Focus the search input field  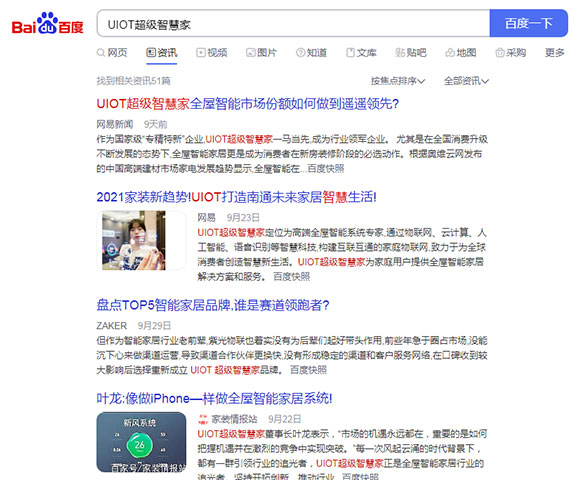click(x=293, y=23)
